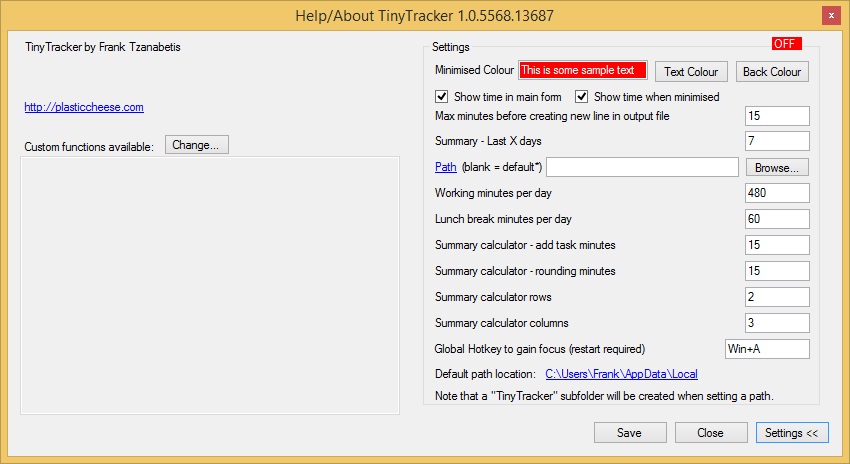Click the red OFF indicator label

(787, 43)
